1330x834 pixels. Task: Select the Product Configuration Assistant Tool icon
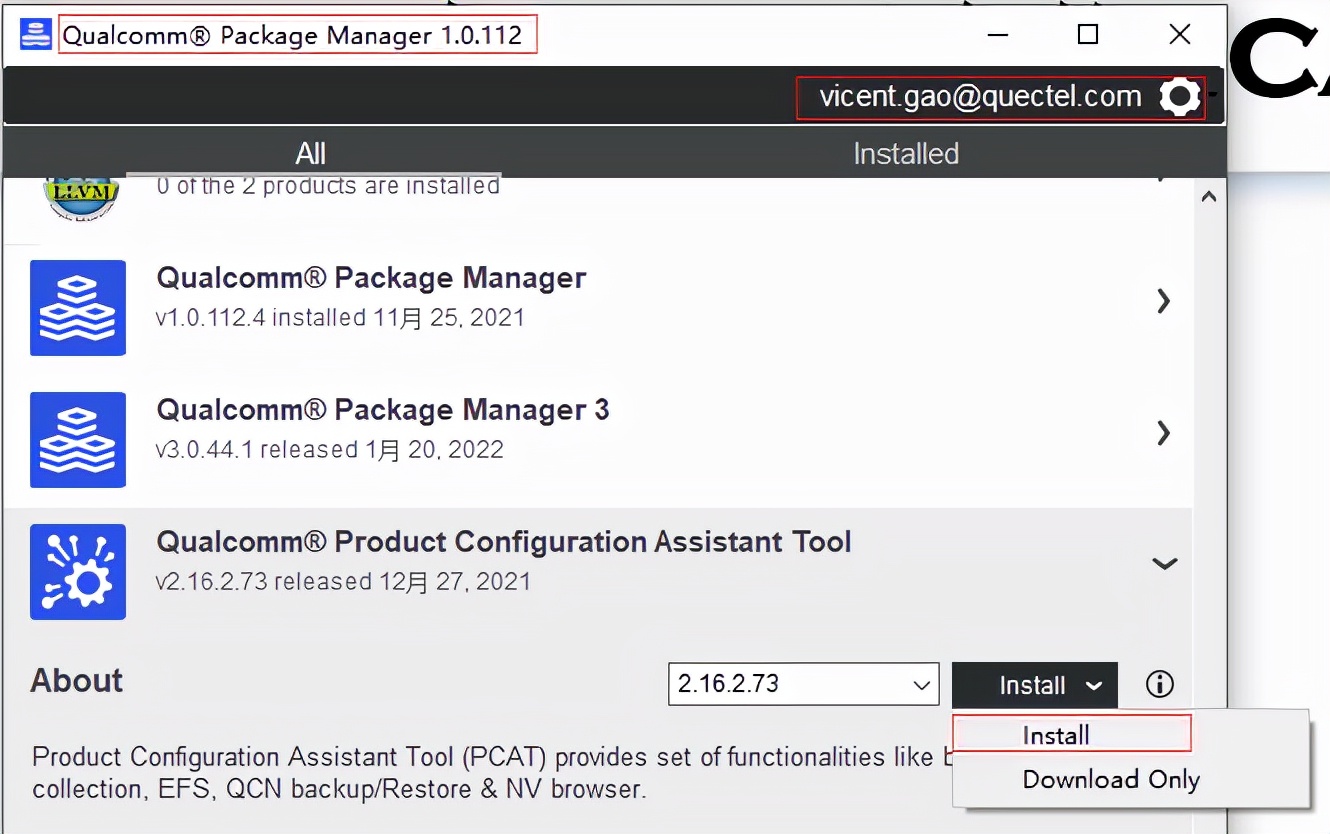(x=78, y=572)
